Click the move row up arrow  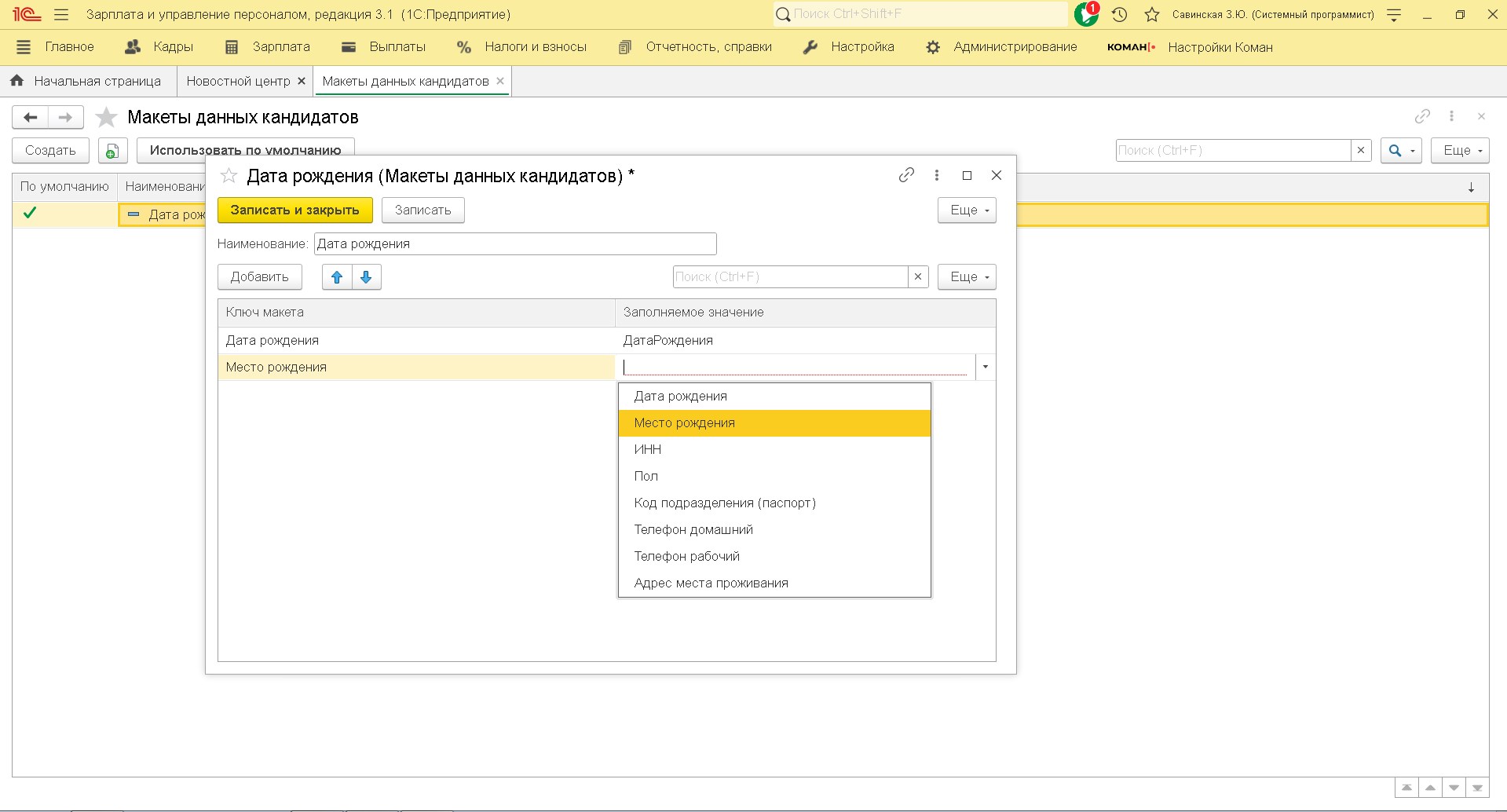pos(337,277)
